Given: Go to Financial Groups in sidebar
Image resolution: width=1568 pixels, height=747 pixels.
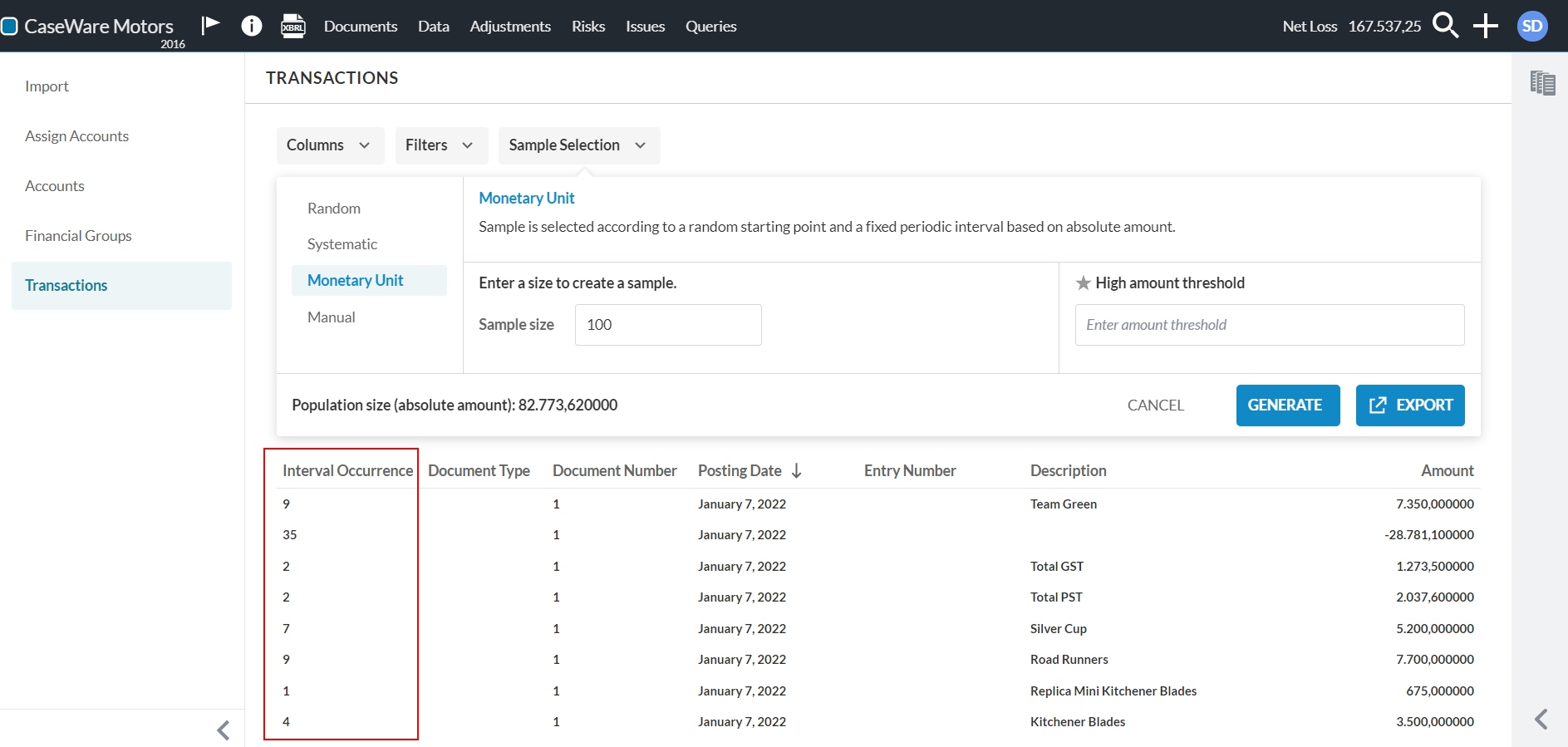Looking at the screenshot, I should [x=78, y=236].
